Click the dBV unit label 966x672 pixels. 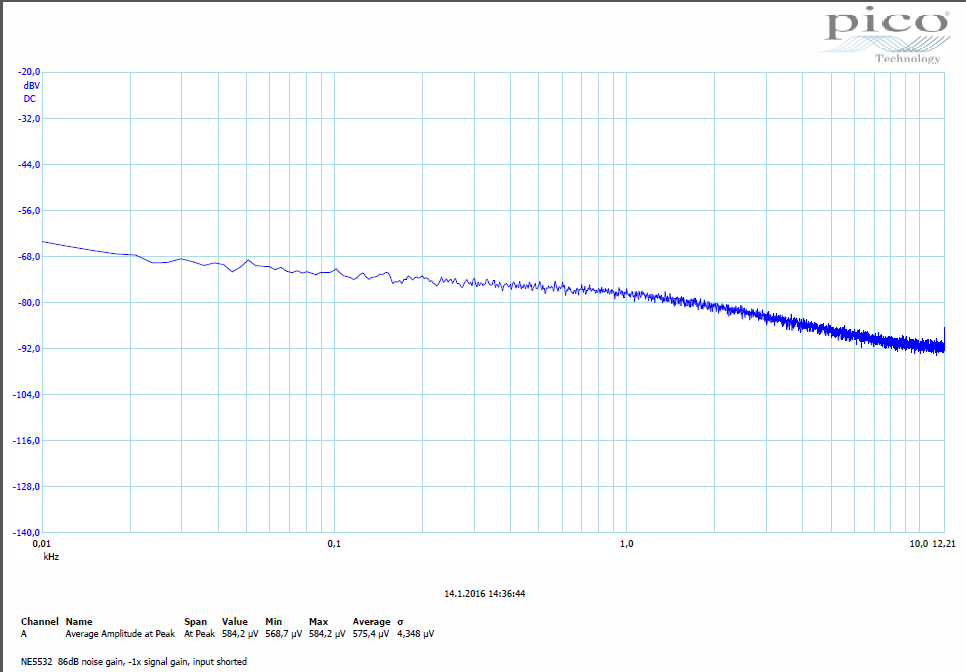[31, 86]
